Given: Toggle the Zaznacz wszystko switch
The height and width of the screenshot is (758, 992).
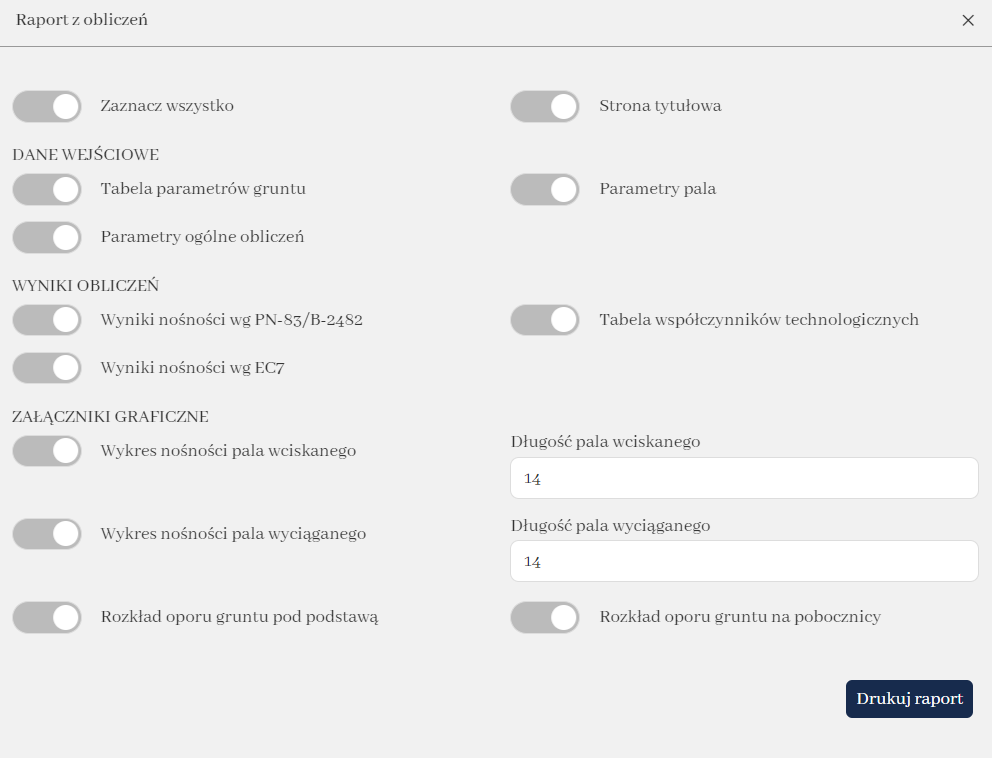Looking at the screenshot, I should point(47,106).
